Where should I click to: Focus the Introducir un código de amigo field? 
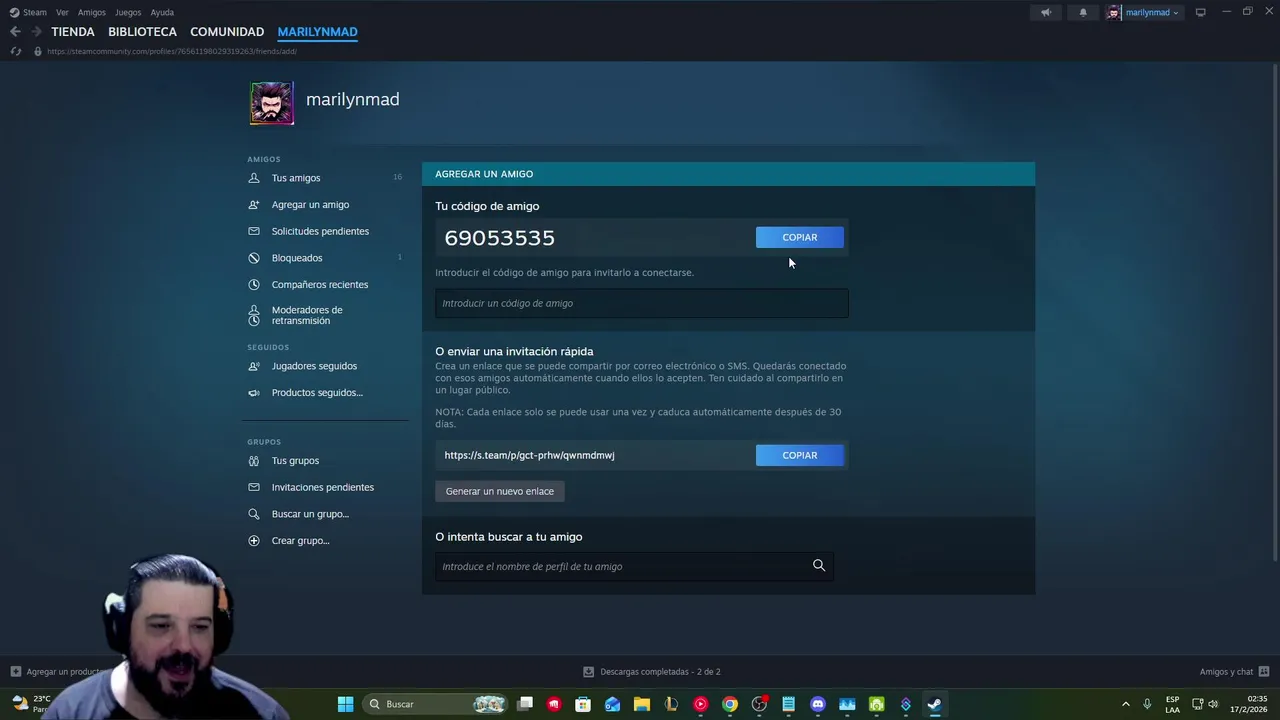[x=642, y=303]
